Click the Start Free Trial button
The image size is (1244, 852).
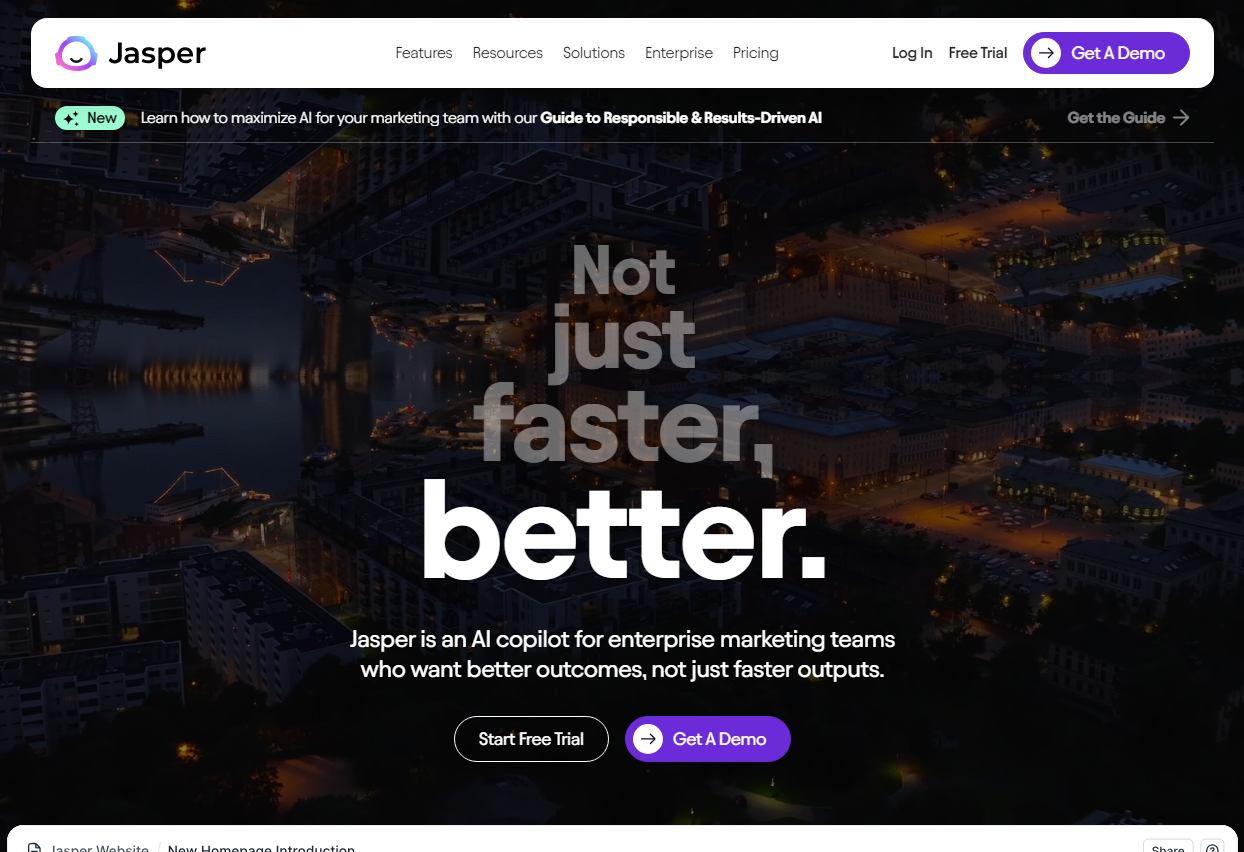coord(531,739)
